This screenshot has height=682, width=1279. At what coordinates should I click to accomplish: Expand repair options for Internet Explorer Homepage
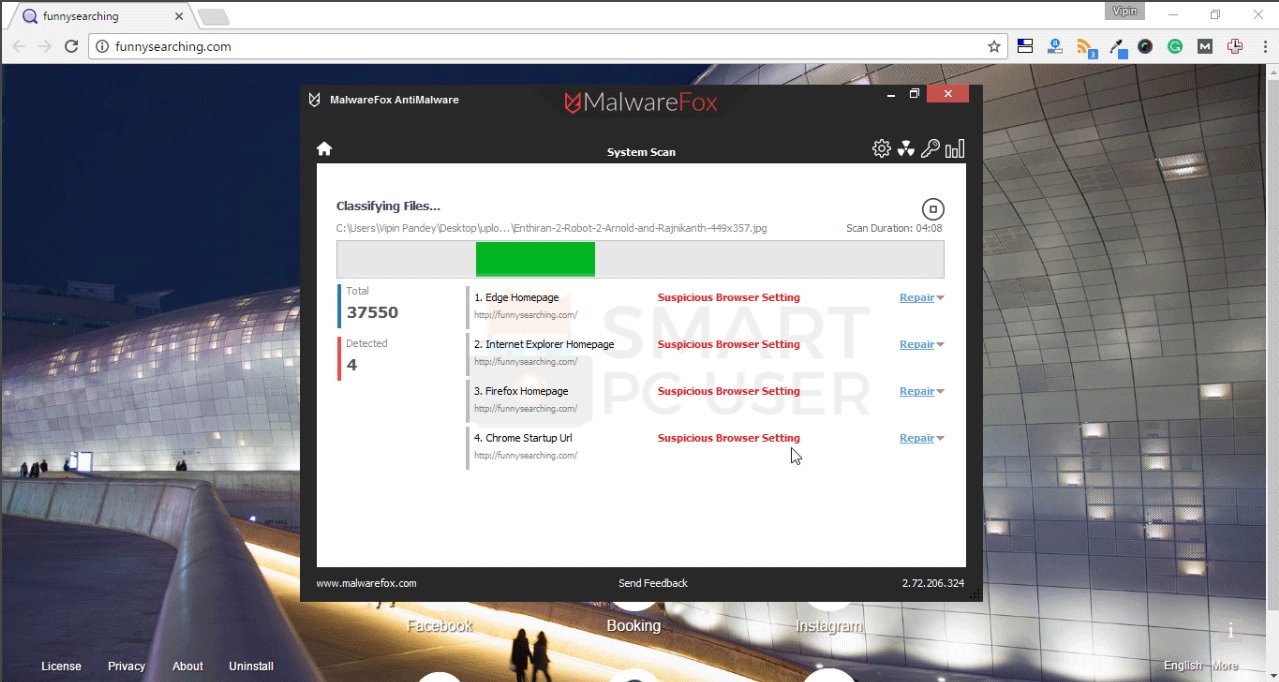[941, 345]
